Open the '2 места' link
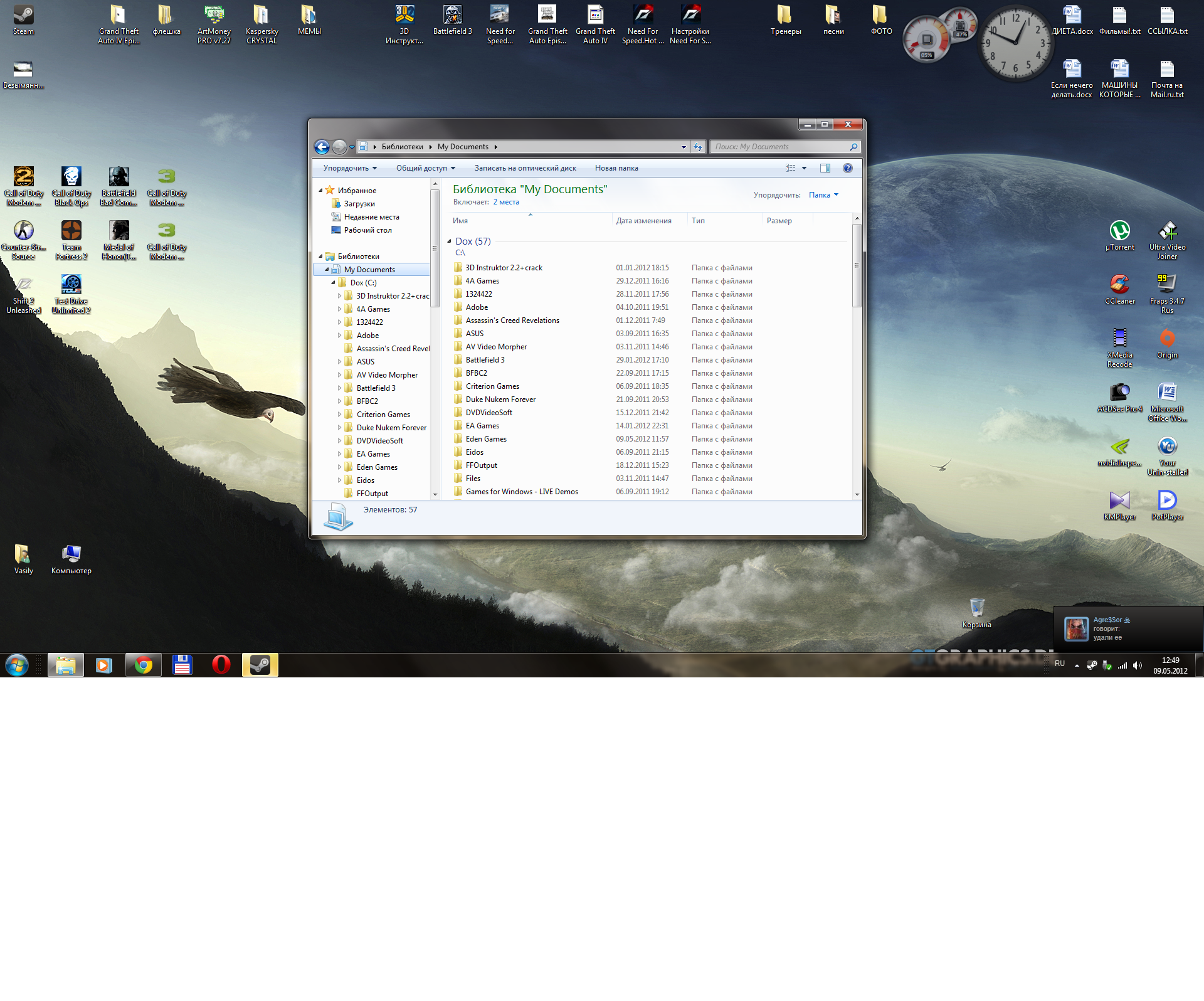Viewport: 1204px width, 1001px height. 506,202
